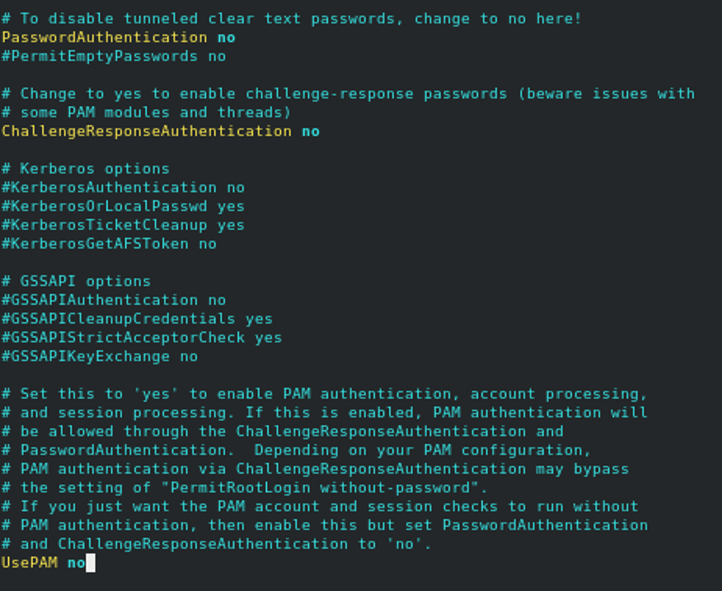722x591 pixels.
Task: Click the #KerberosGetAFSToken no line
Action: click(109, 243)
